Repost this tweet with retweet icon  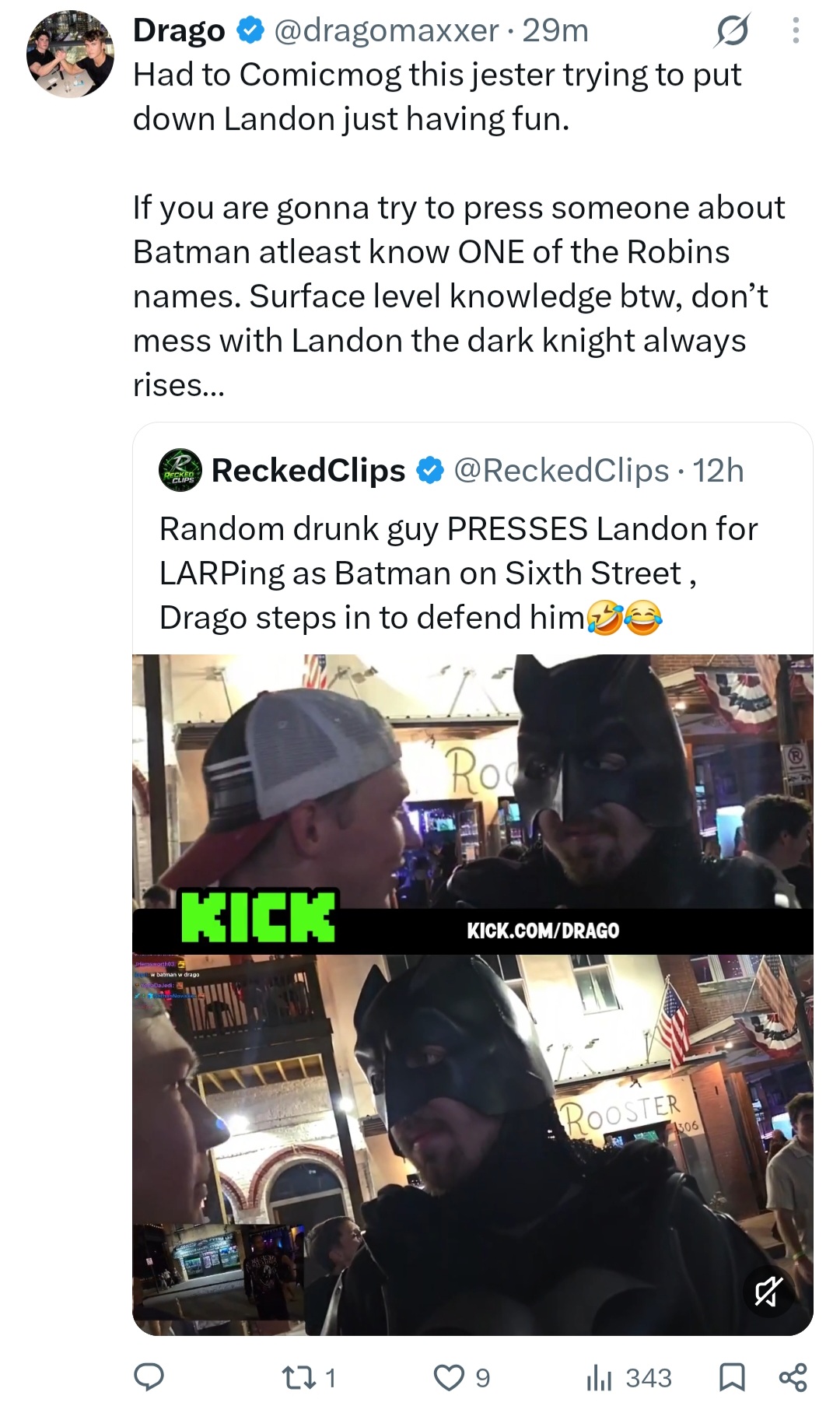click(296, 1378)
